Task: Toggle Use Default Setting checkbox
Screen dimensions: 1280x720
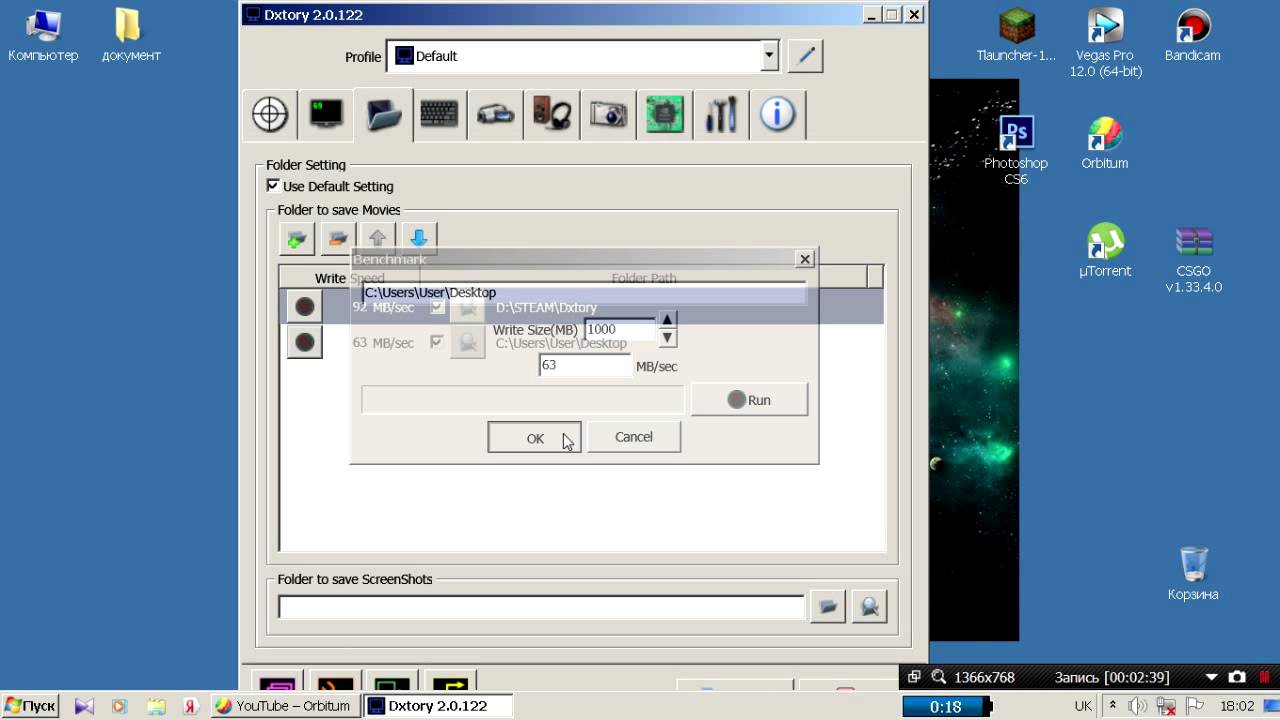Action: point(273,186)
